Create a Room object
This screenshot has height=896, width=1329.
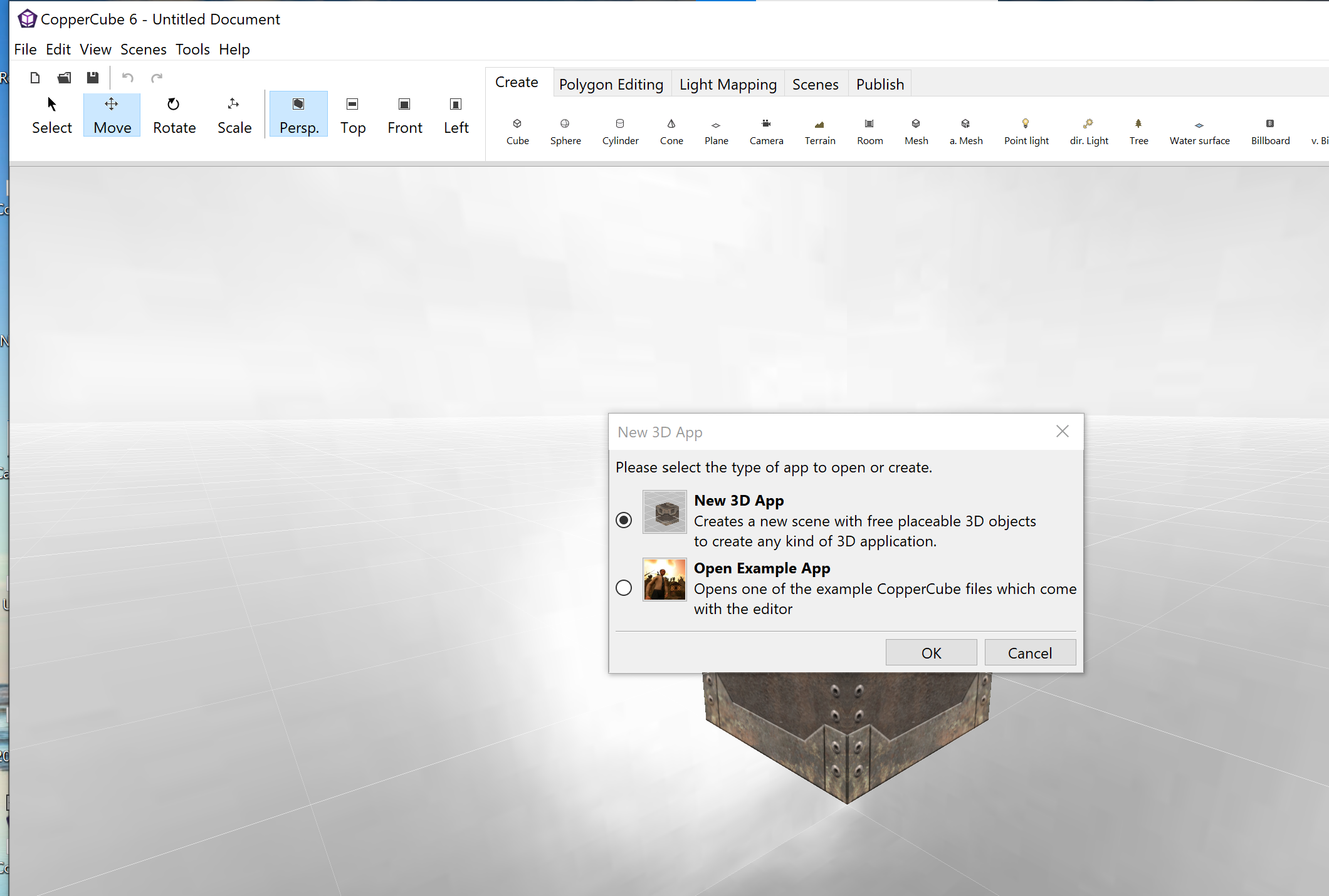tap(870, 132)
